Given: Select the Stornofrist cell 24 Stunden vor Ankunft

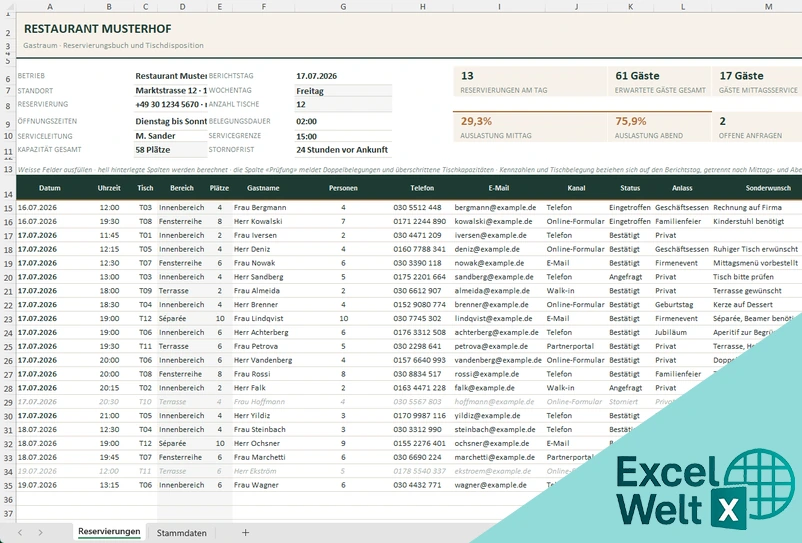Looking at the screenshot, I should coord(343,150).
